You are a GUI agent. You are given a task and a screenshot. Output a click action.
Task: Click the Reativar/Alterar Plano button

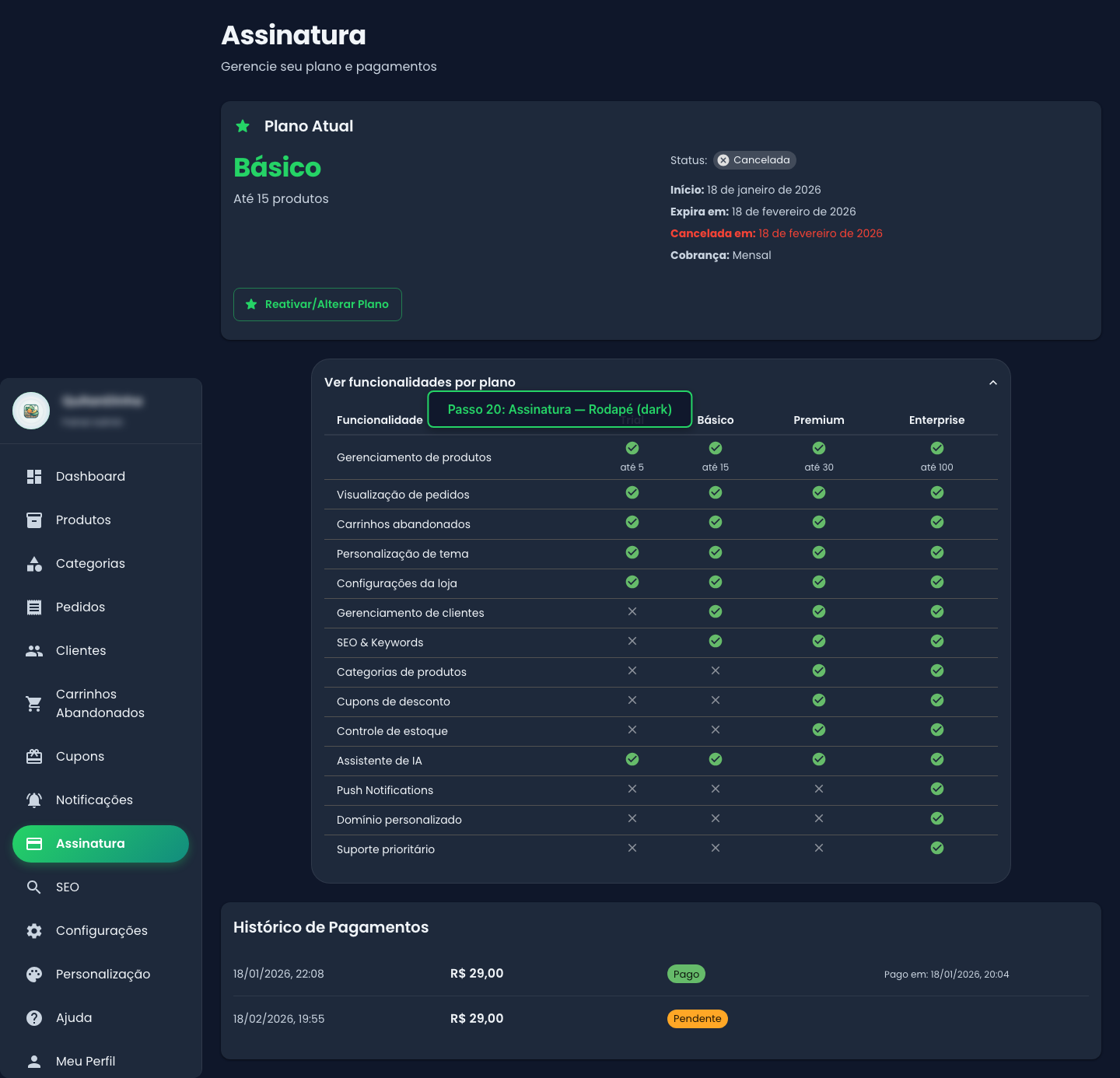tap(317, 305)
